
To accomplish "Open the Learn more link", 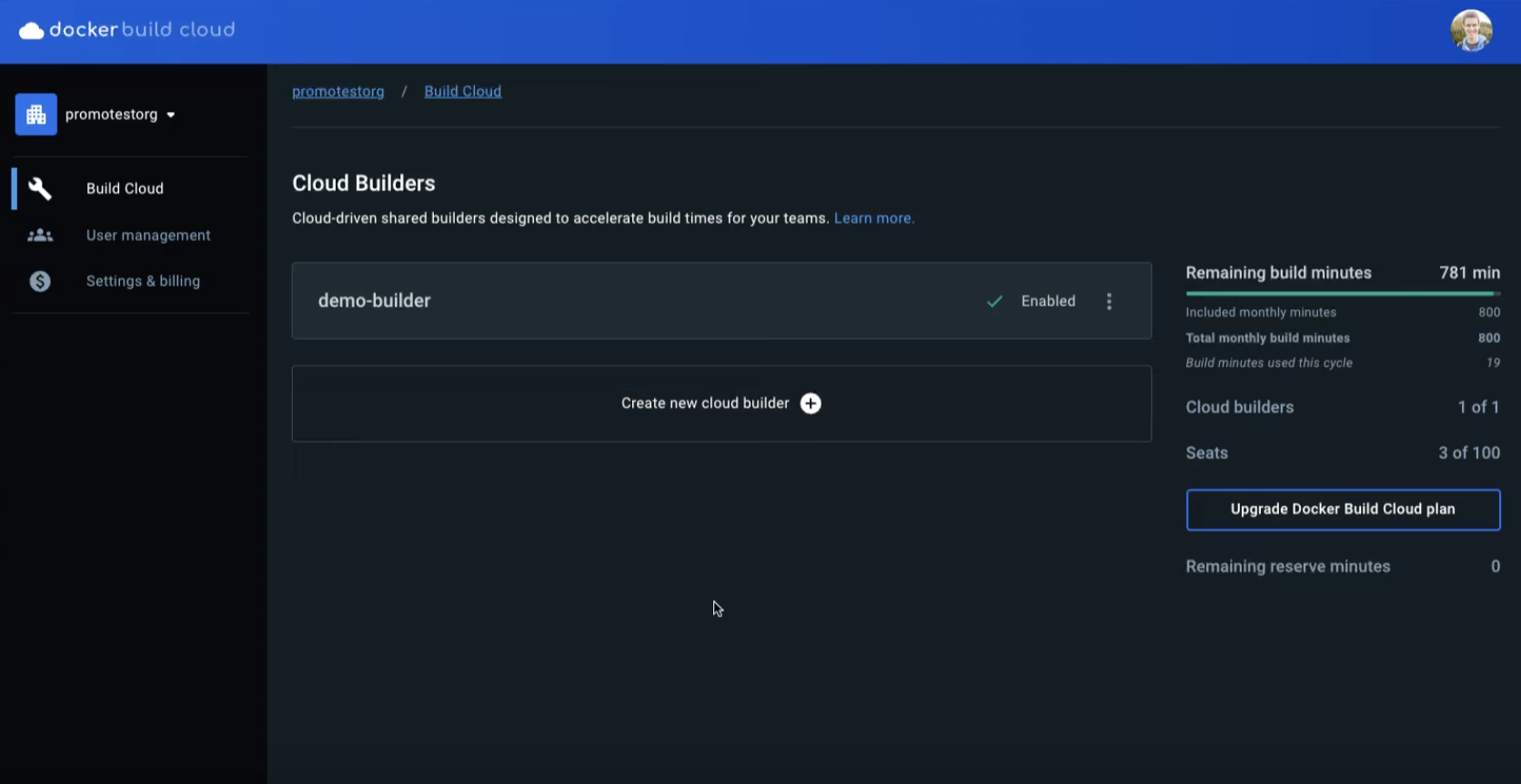I will tap(874, 218).
